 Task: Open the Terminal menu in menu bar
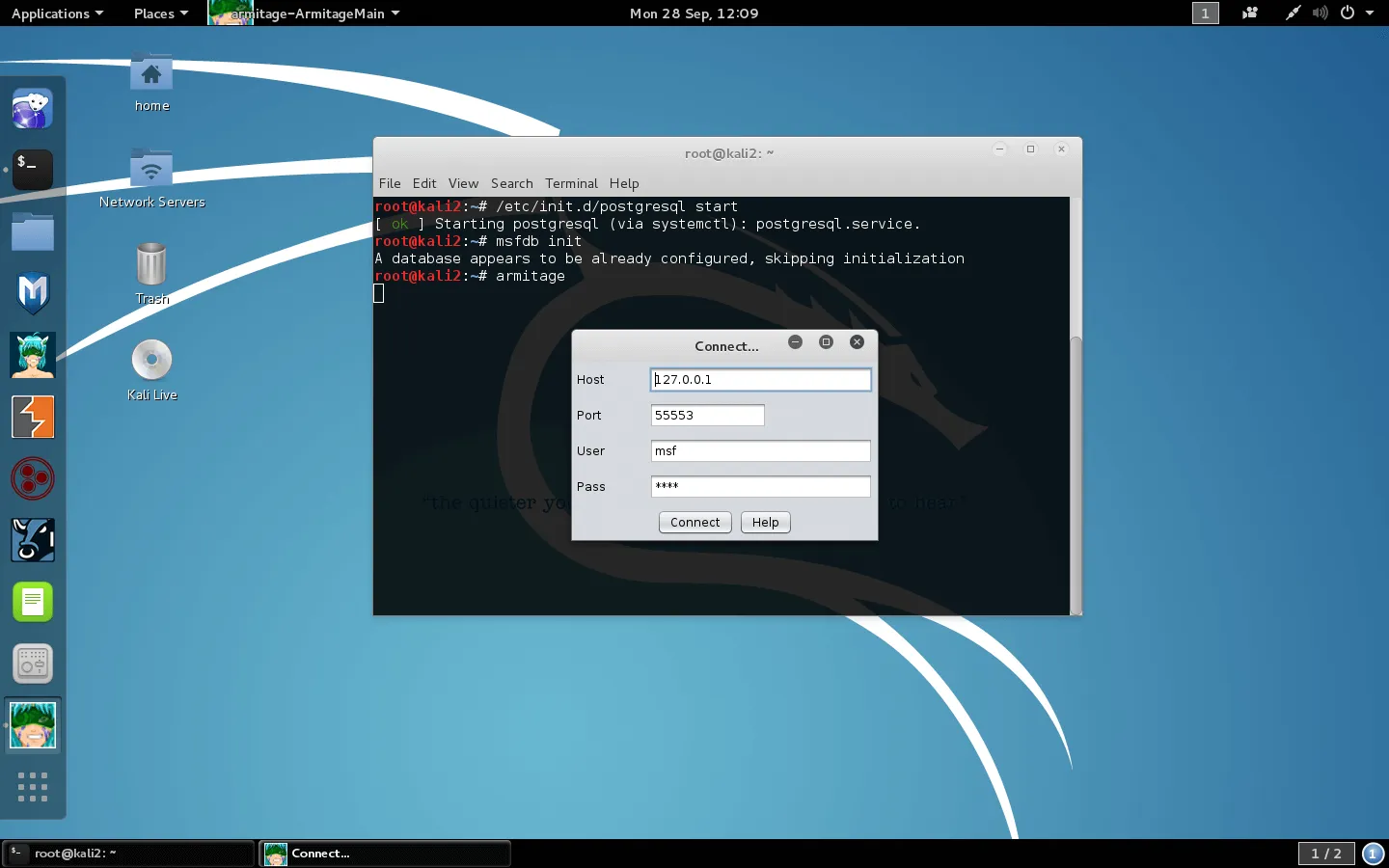point(571,183)
